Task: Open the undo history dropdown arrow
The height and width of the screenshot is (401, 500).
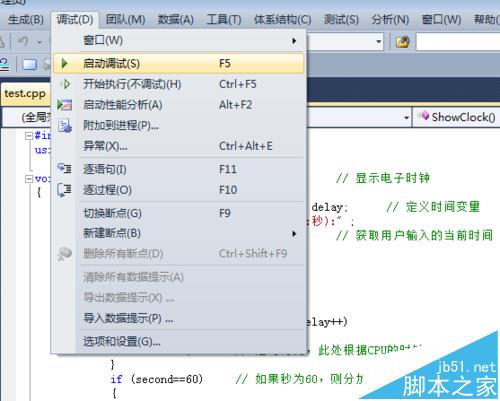Action: [40, 42]
